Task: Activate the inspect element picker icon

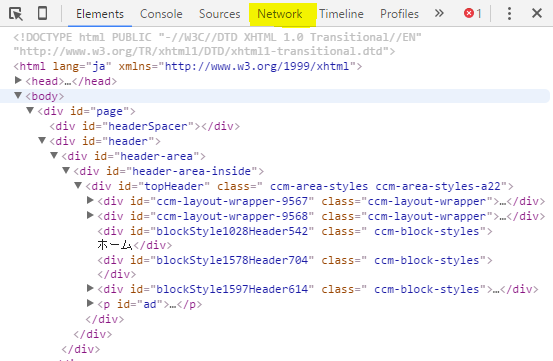Action: coord(16,14)
